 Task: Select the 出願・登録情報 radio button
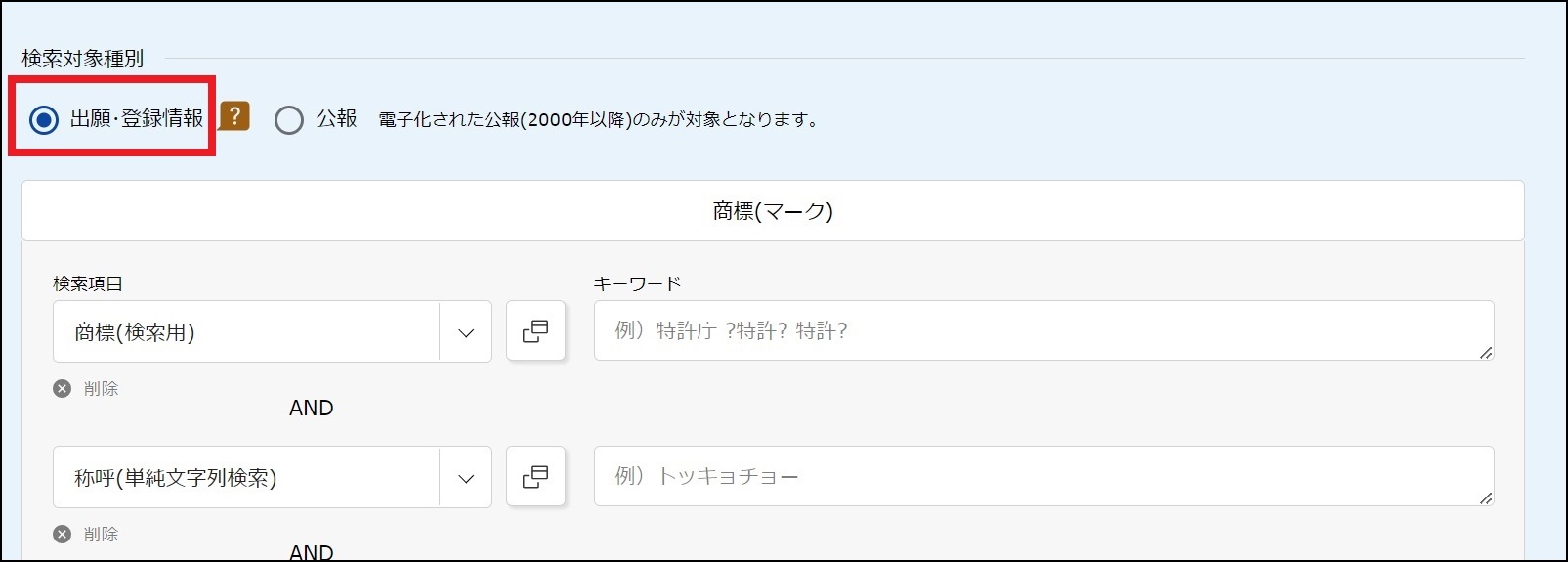point(44,120)
